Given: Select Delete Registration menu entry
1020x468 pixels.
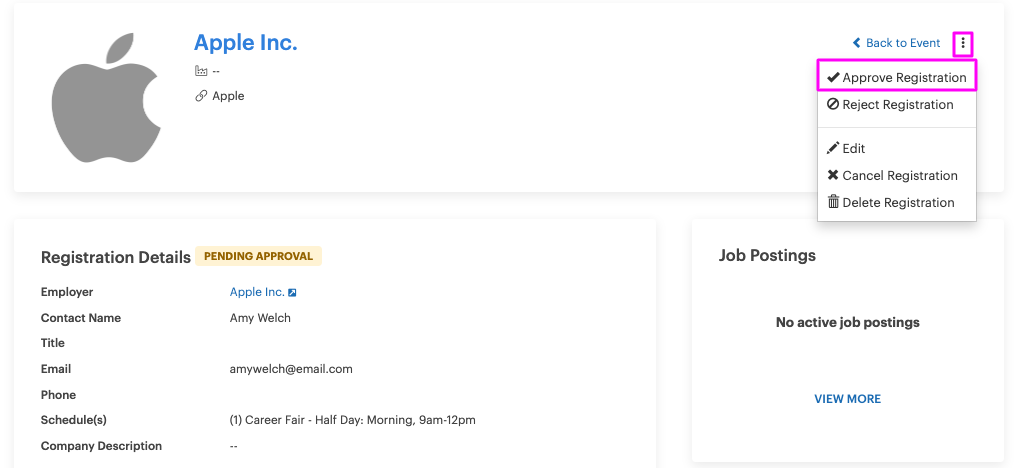Looking at the screenshot, I should tap(896, 202).
